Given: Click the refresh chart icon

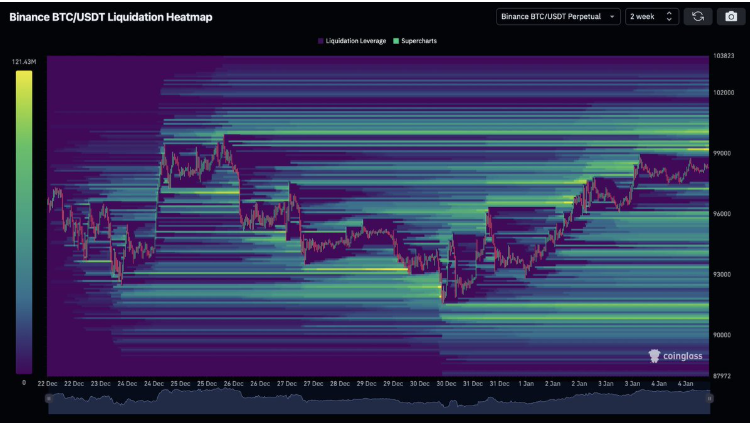Looking at the screenshot, I should pyautogui.click(x=698, y=17).
